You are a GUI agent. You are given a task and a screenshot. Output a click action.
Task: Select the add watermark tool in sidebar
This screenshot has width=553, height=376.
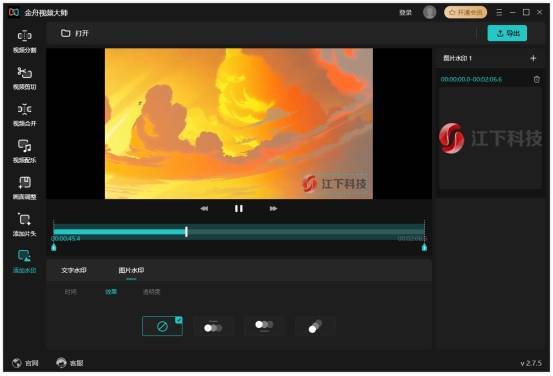[x=24, y=261]
